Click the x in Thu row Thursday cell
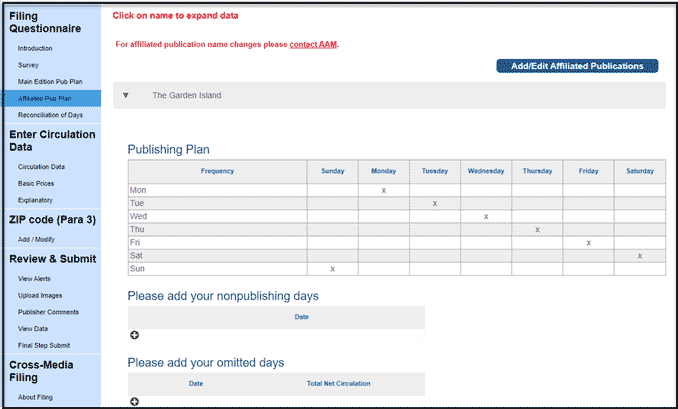Screen dimensions: 678x409 537,230
